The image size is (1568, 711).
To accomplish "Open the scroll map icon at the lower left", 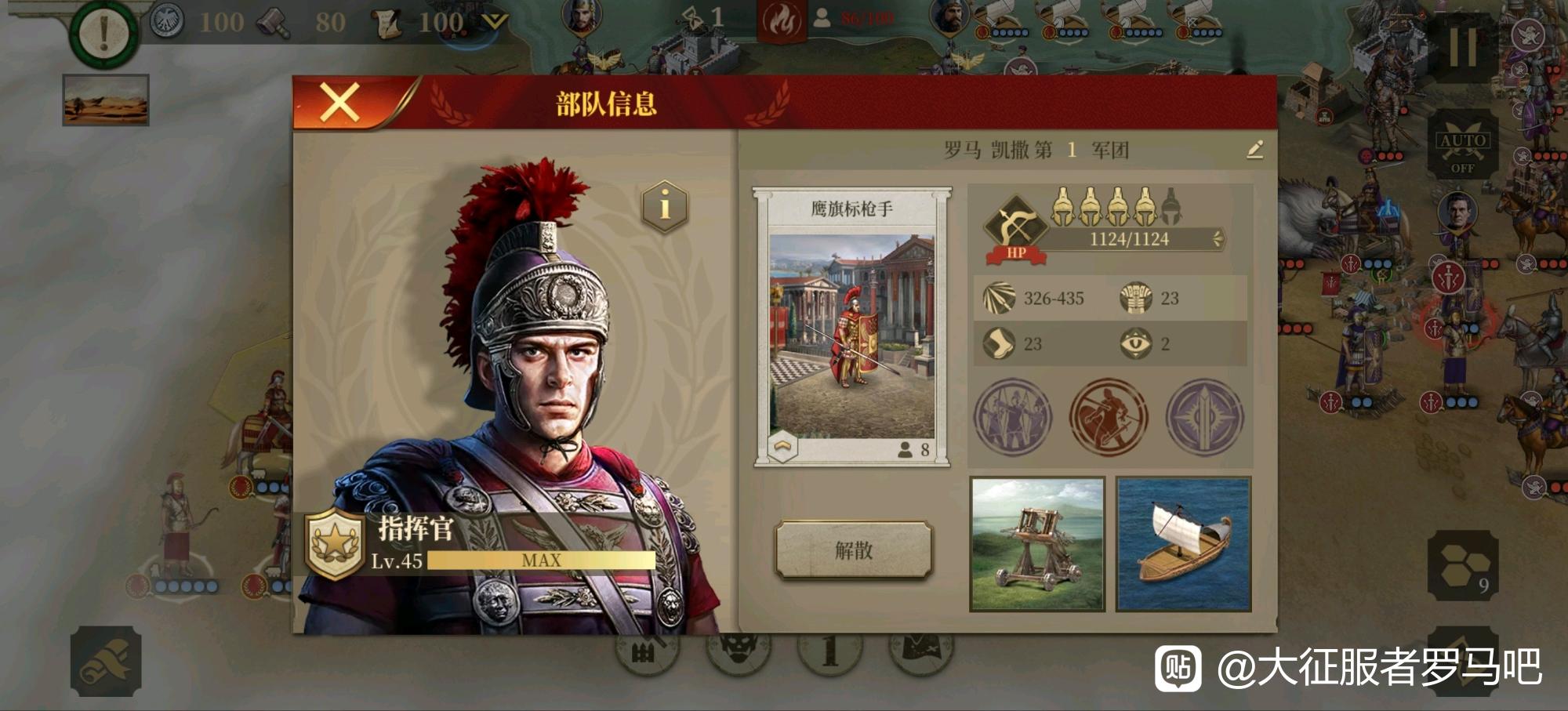I will pyautogui.click(x=106, y=661).
